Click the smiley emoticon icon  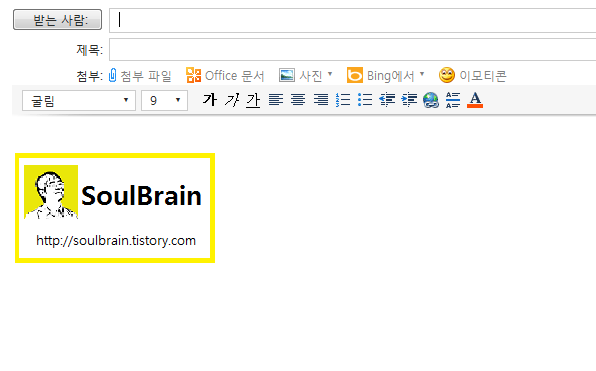(447, 75)
